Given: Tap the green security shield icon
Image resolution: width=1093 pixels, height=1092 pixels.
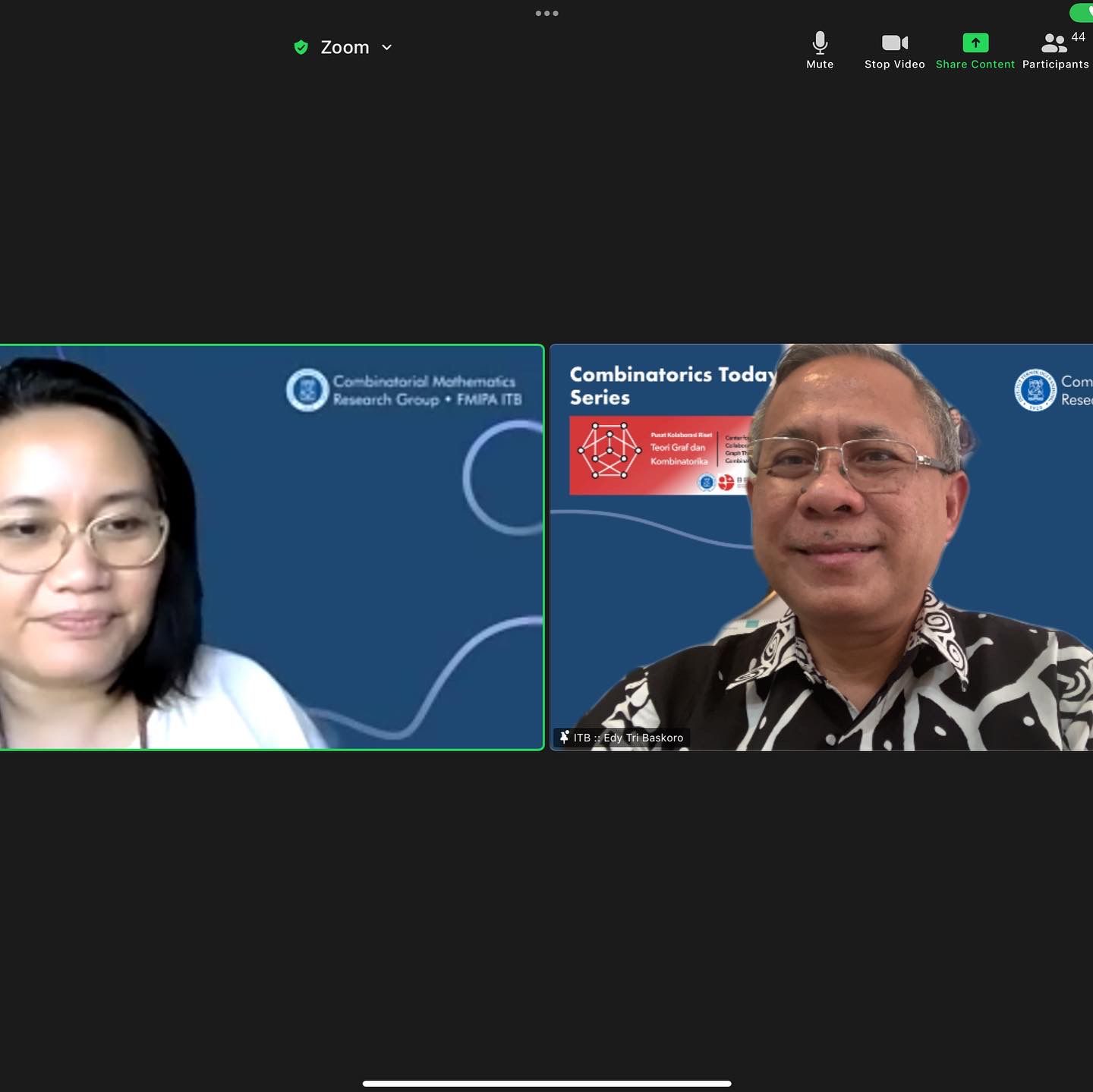Looking at the screenshot, I should pos(301,48).
